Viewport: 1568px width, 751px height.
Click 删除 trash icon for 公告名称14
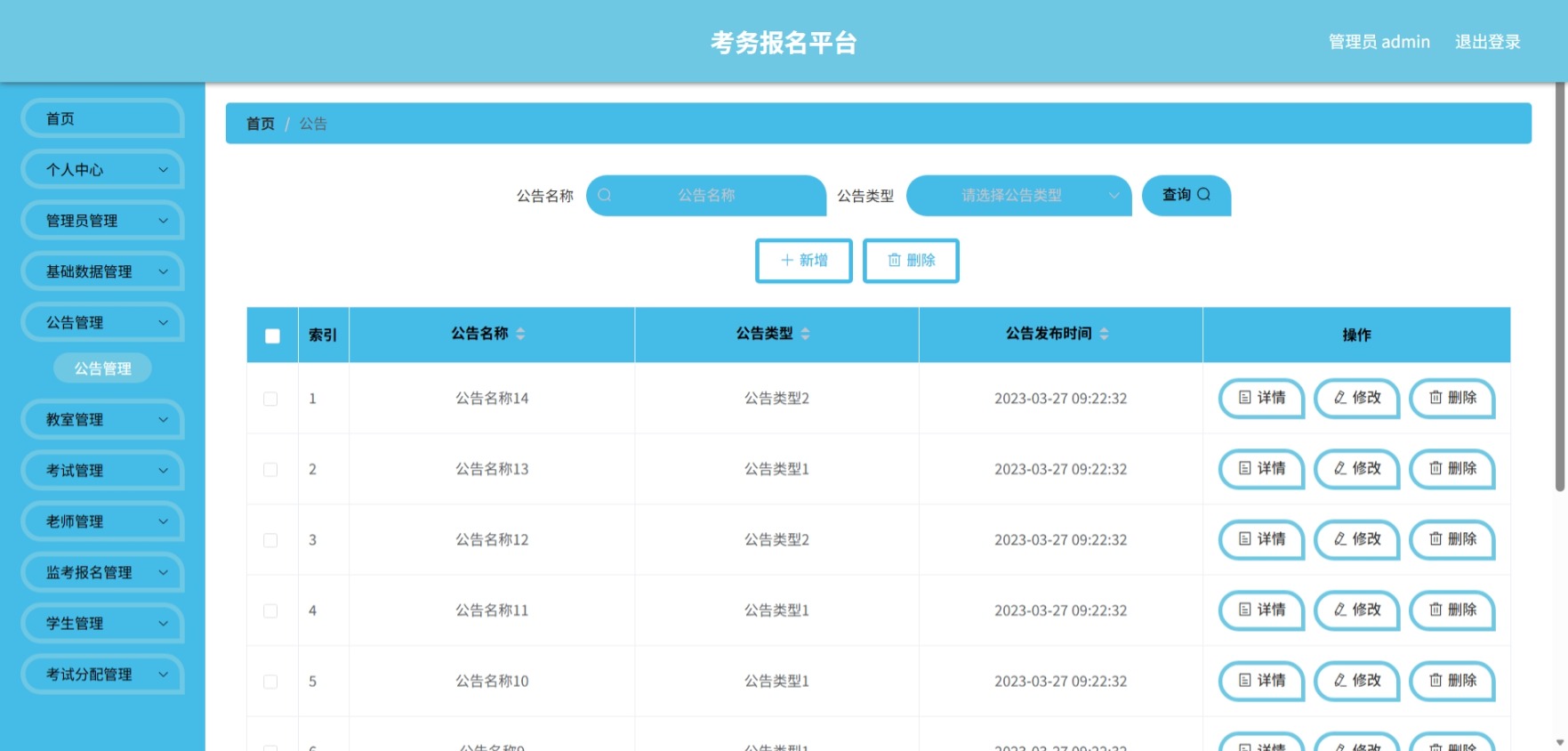coord(1435,398)
